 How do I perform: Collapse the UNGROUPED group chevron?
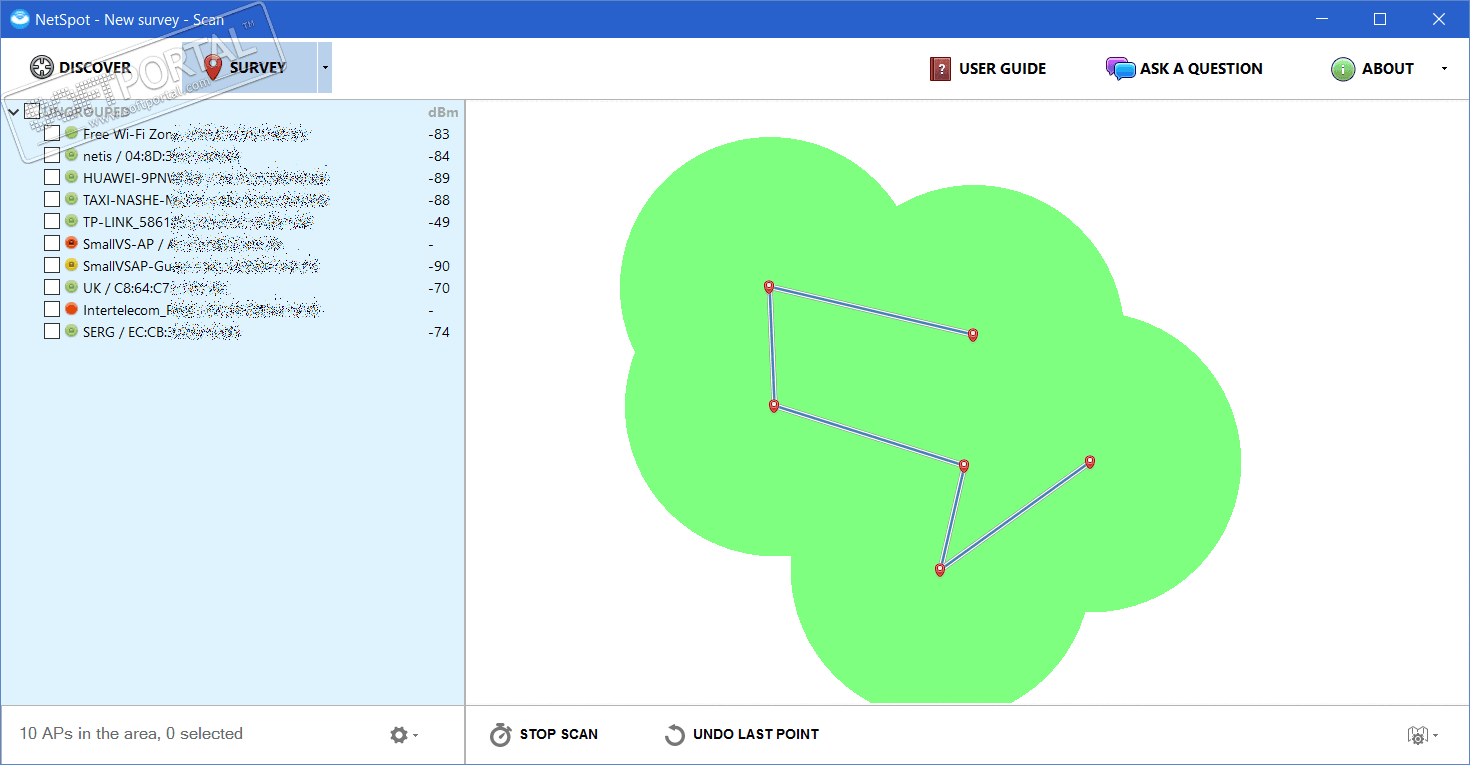[13, 112]
